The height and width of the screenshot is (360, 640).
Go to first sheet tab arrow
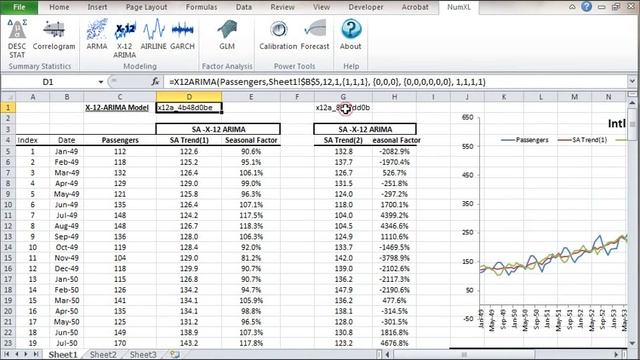(7, 354)
